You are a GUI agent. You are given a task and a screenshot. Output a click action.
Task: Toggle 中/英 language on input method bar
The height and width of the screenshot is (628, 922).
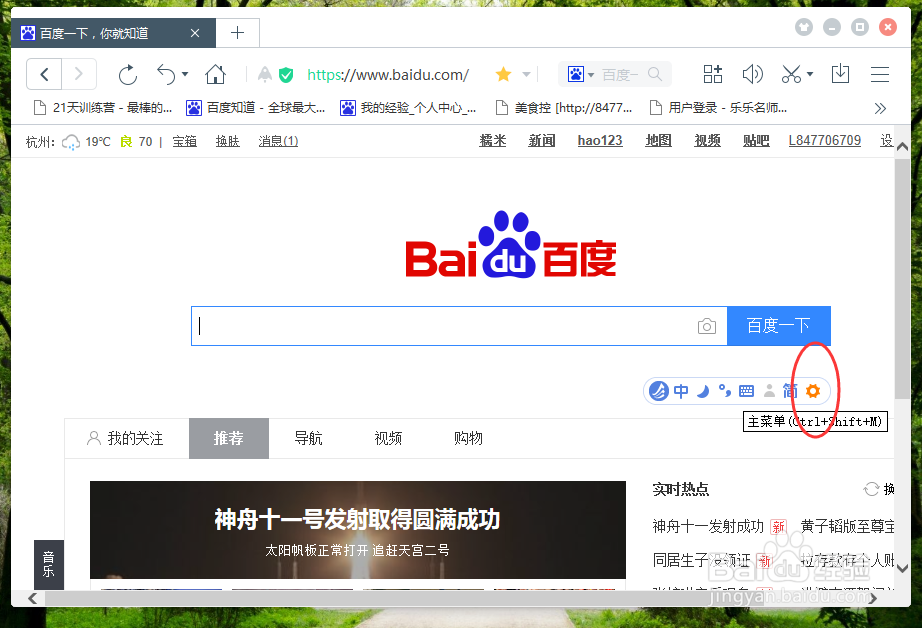tap(681, 390)
